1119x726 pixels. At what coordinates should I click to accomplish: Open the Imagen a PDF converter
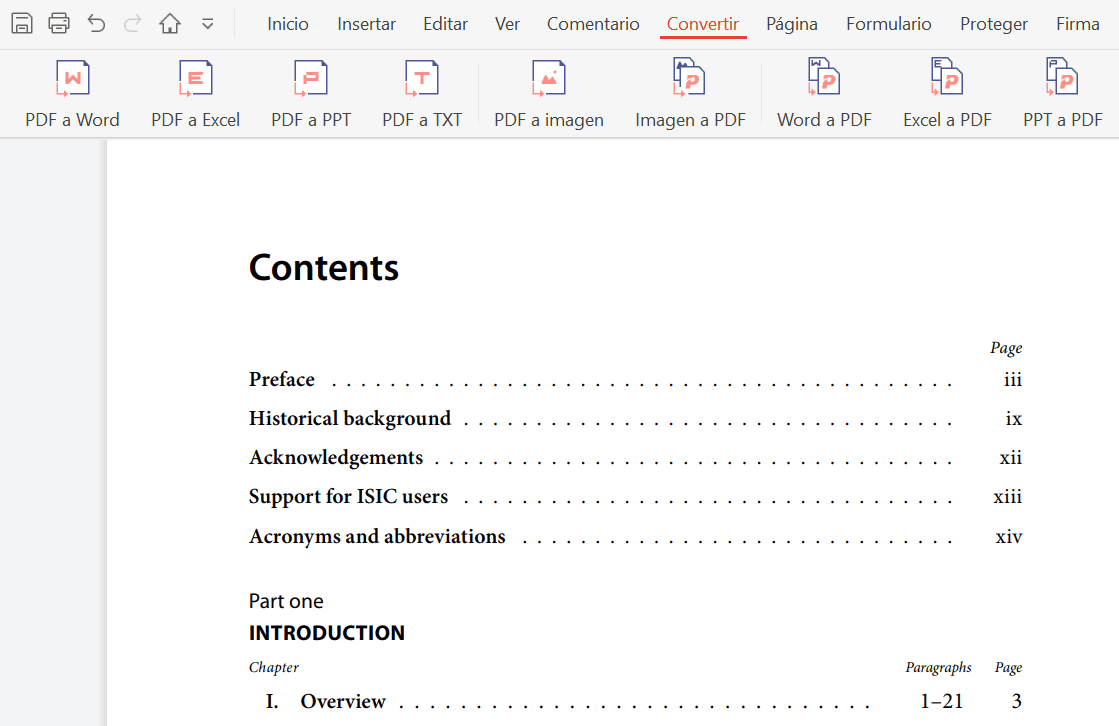pos(690,93)
